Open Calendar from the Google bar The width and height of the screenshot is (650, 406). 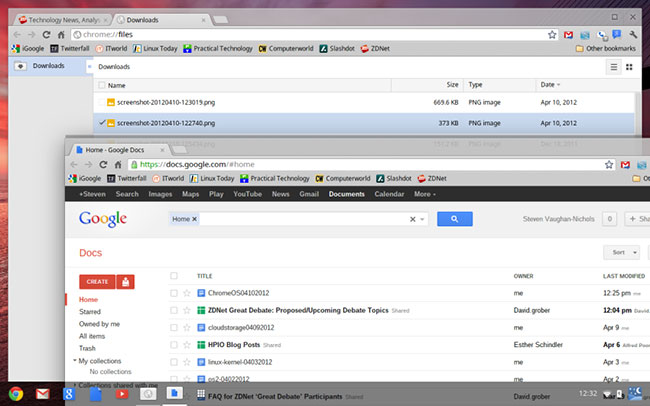point(389,194)
